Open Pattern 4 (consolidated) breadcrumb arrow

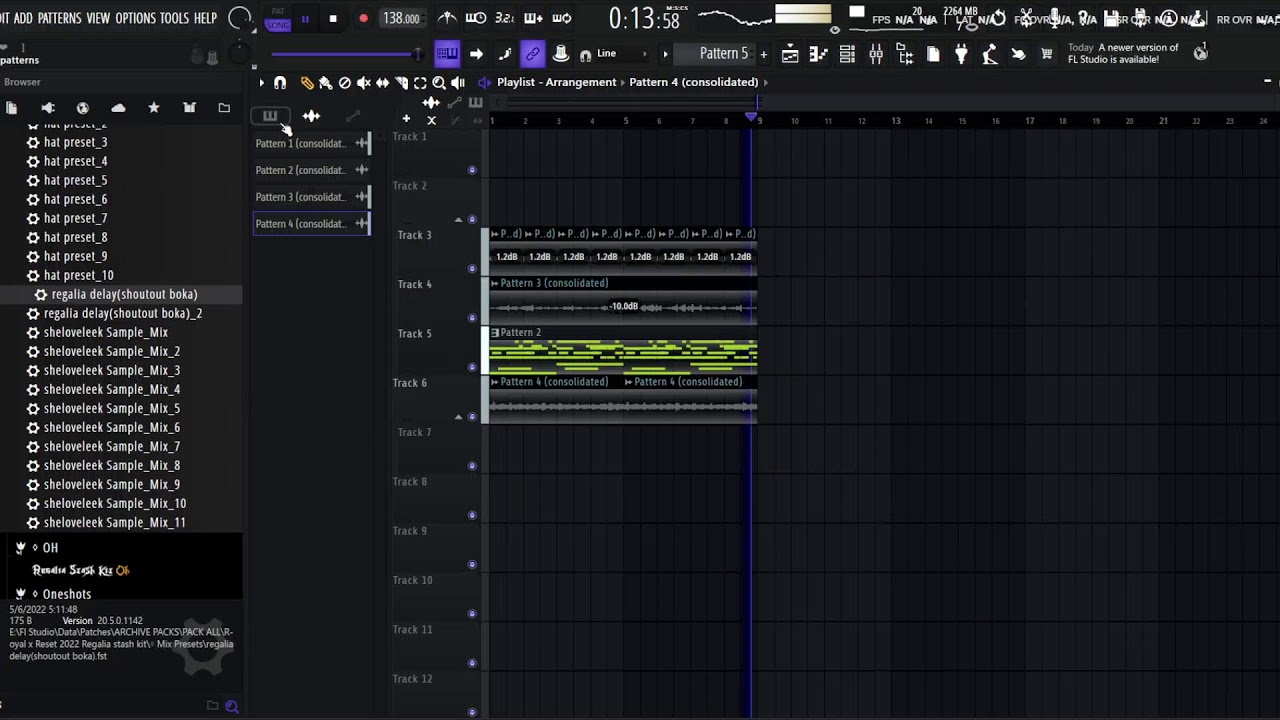click(x=766, y=82)
